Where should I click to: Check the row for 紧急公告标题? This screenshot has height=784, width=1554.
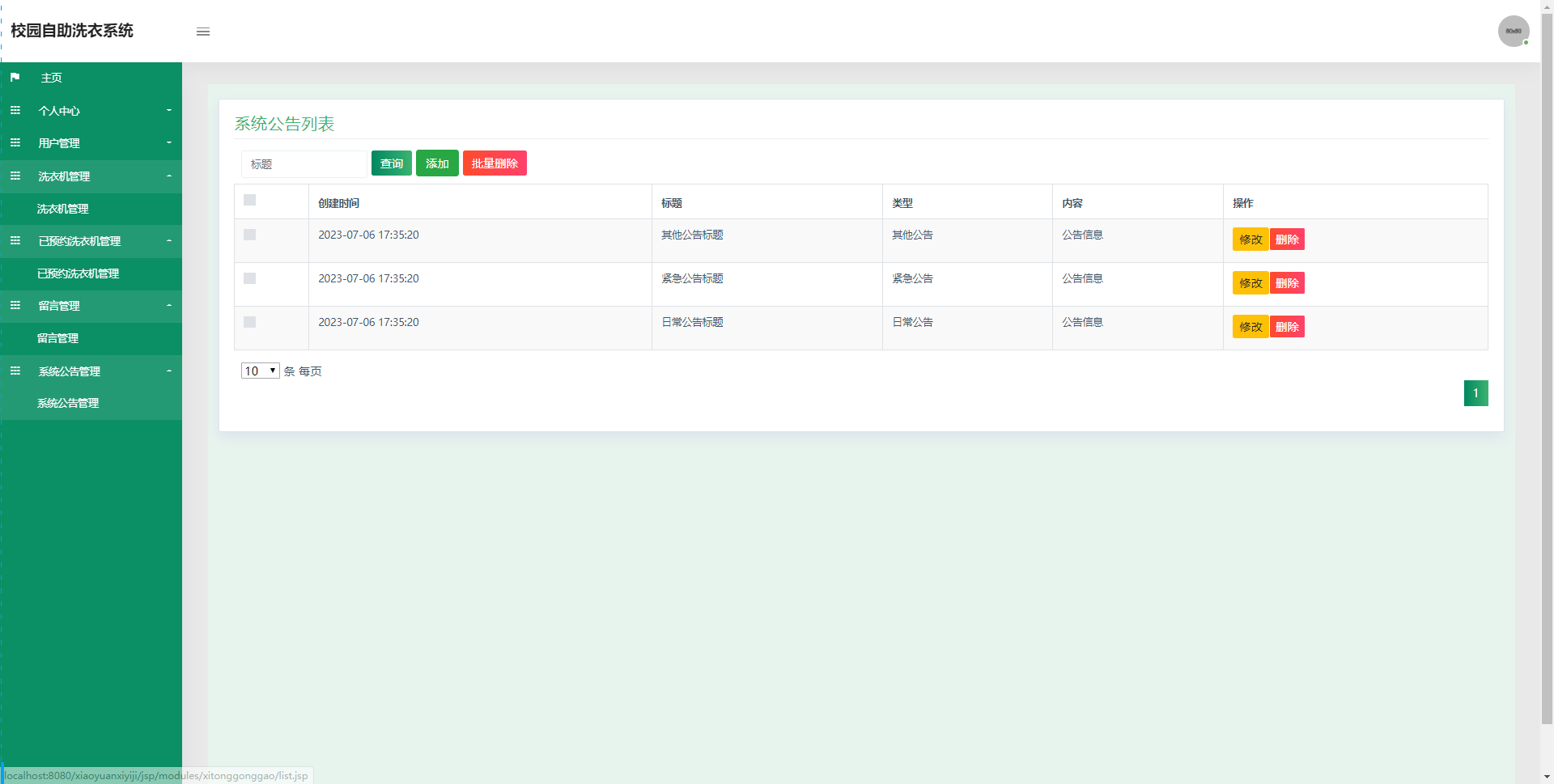click(249, 278)
